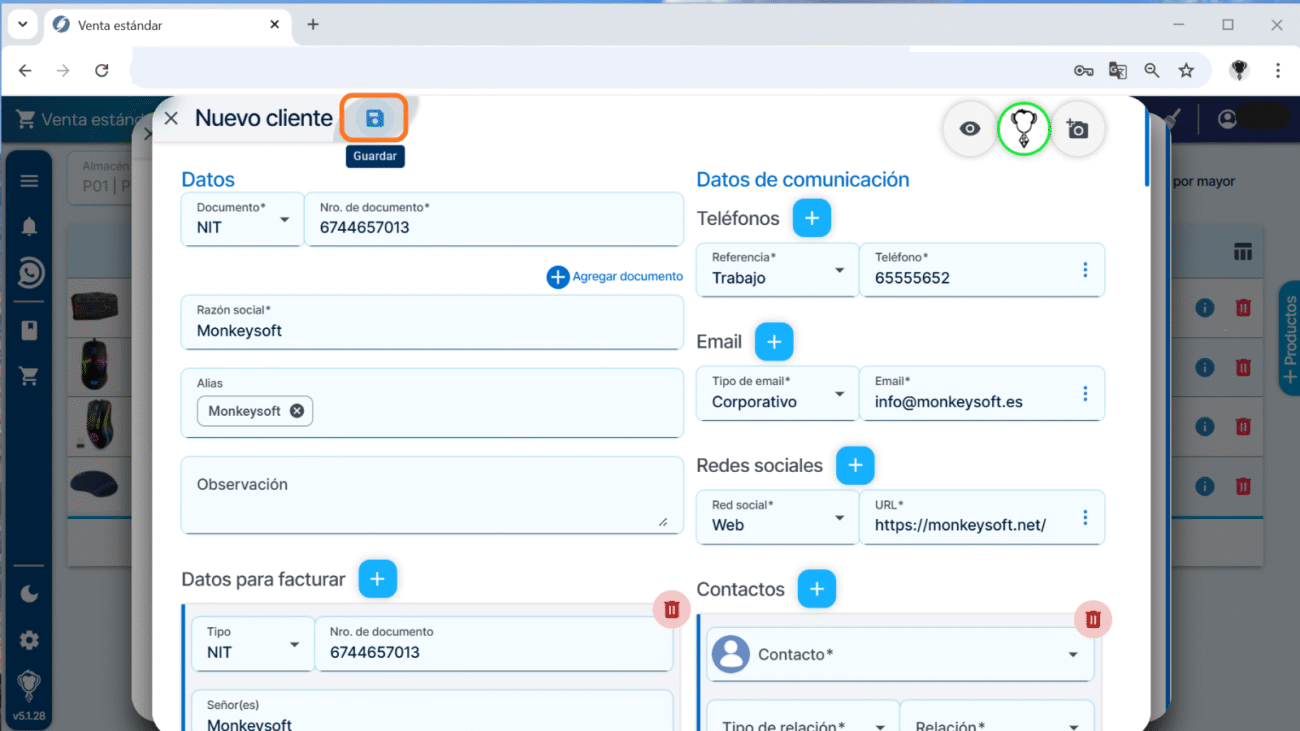This screenshot has width=1300, height=731.
Task: Toggle the eye visibility button
Action: click(969, 129)
